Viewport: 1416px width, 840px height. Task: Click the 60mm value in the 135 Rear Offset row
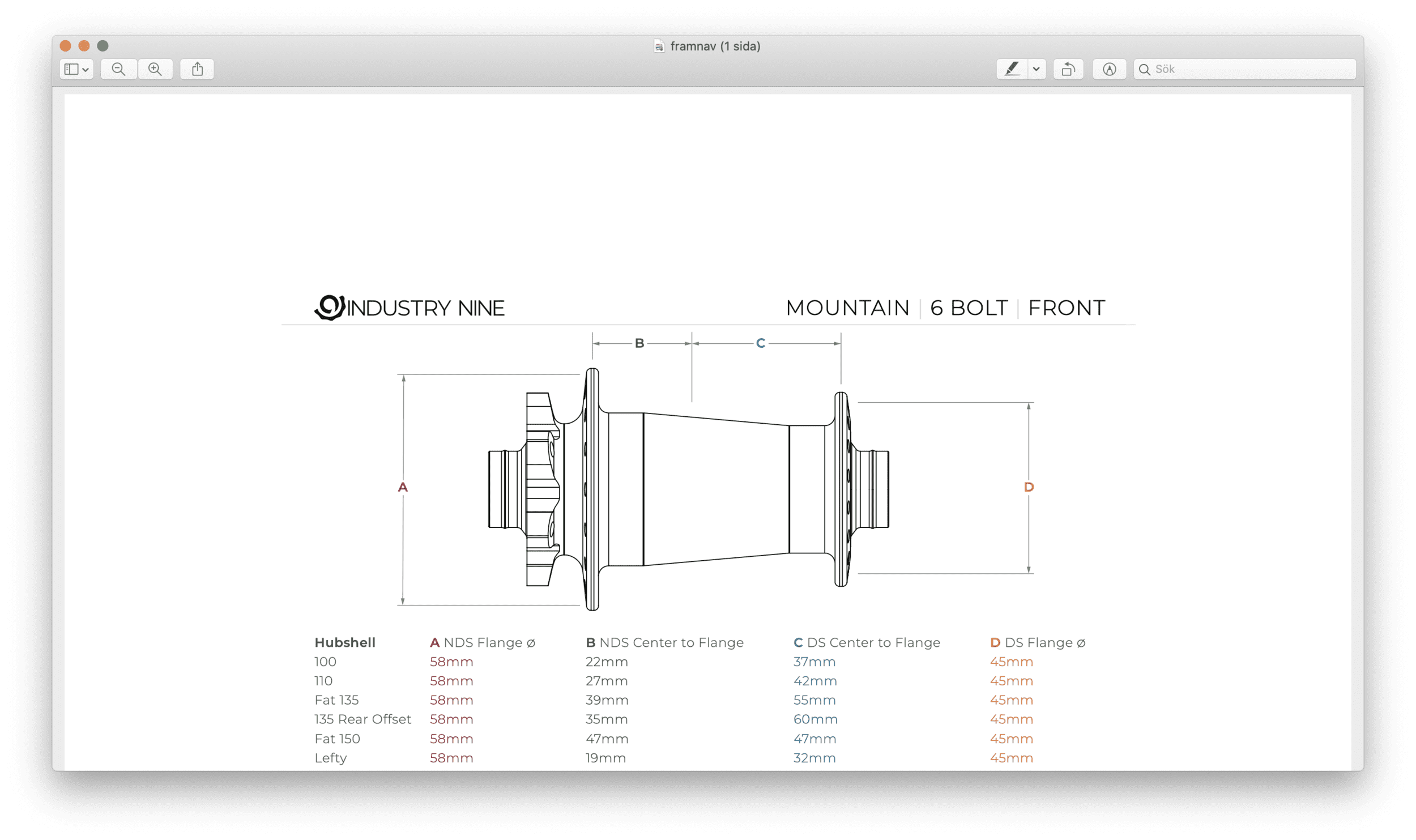(x=815, y=719)
